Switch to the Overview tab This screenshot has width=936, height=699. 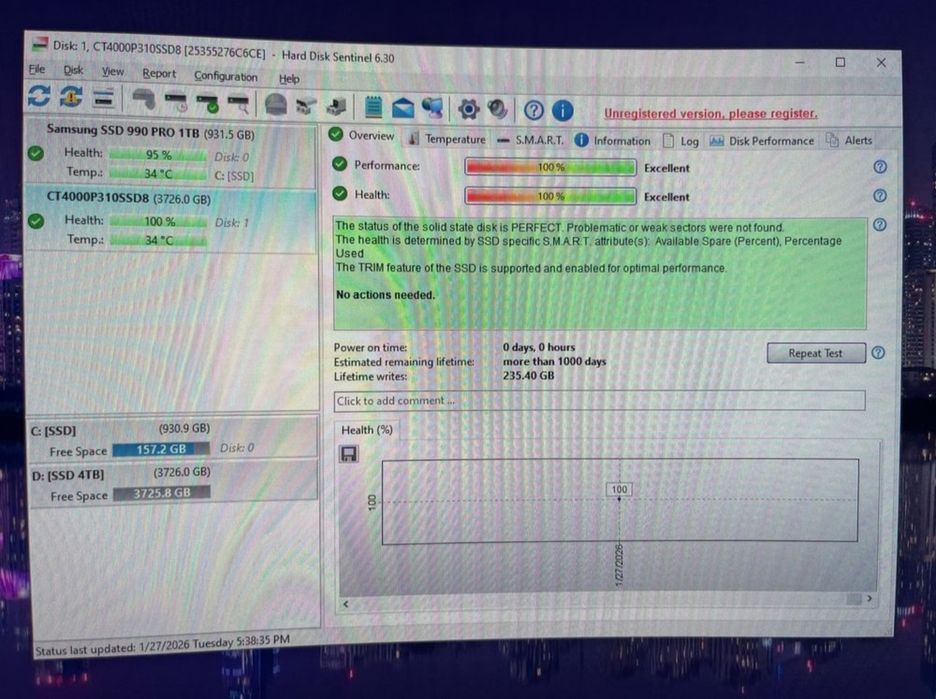tap(362, 136)
